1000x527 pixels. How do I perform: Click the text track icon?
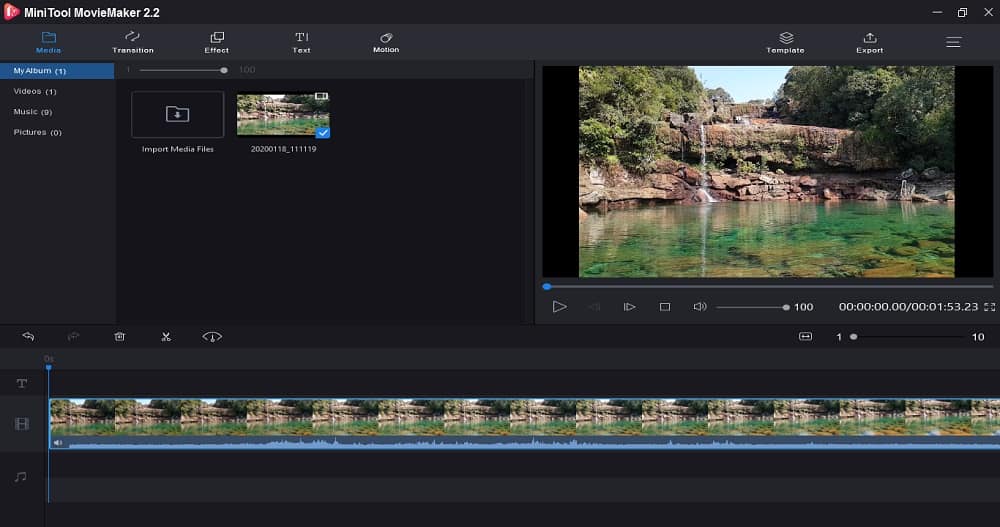pos(22,383)
